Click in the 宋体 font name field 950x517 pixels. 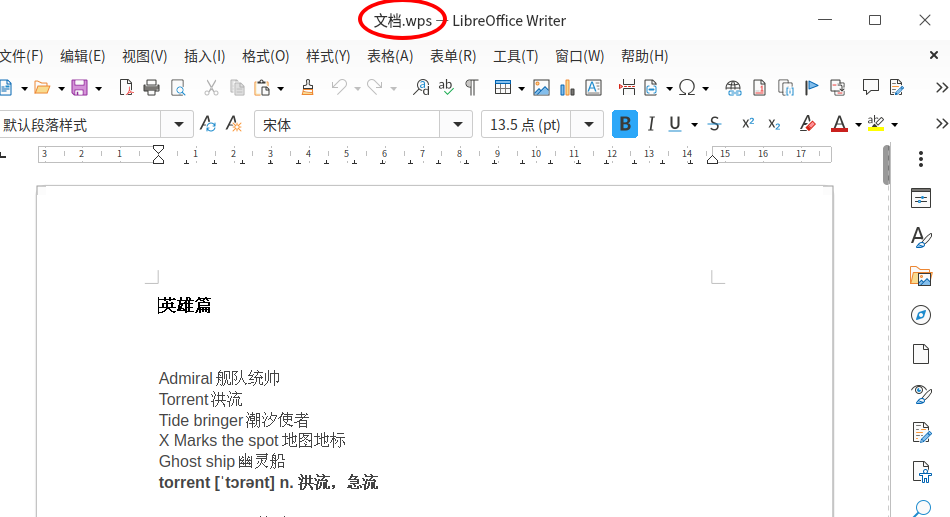pyautogui.click(x=347, y=124)
